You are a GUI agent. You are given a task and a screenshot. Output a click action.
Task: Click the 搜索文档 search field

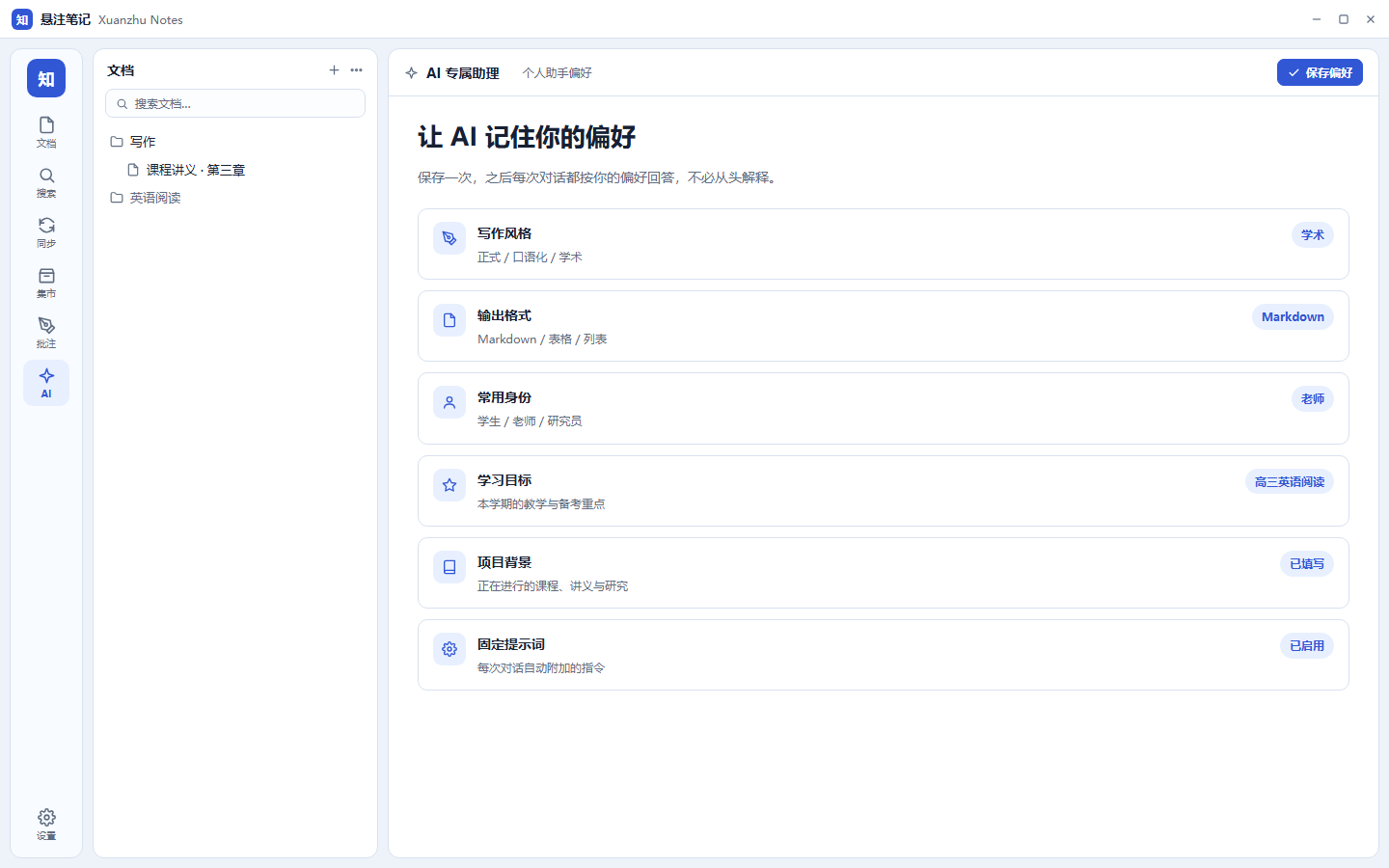[235, 103]
